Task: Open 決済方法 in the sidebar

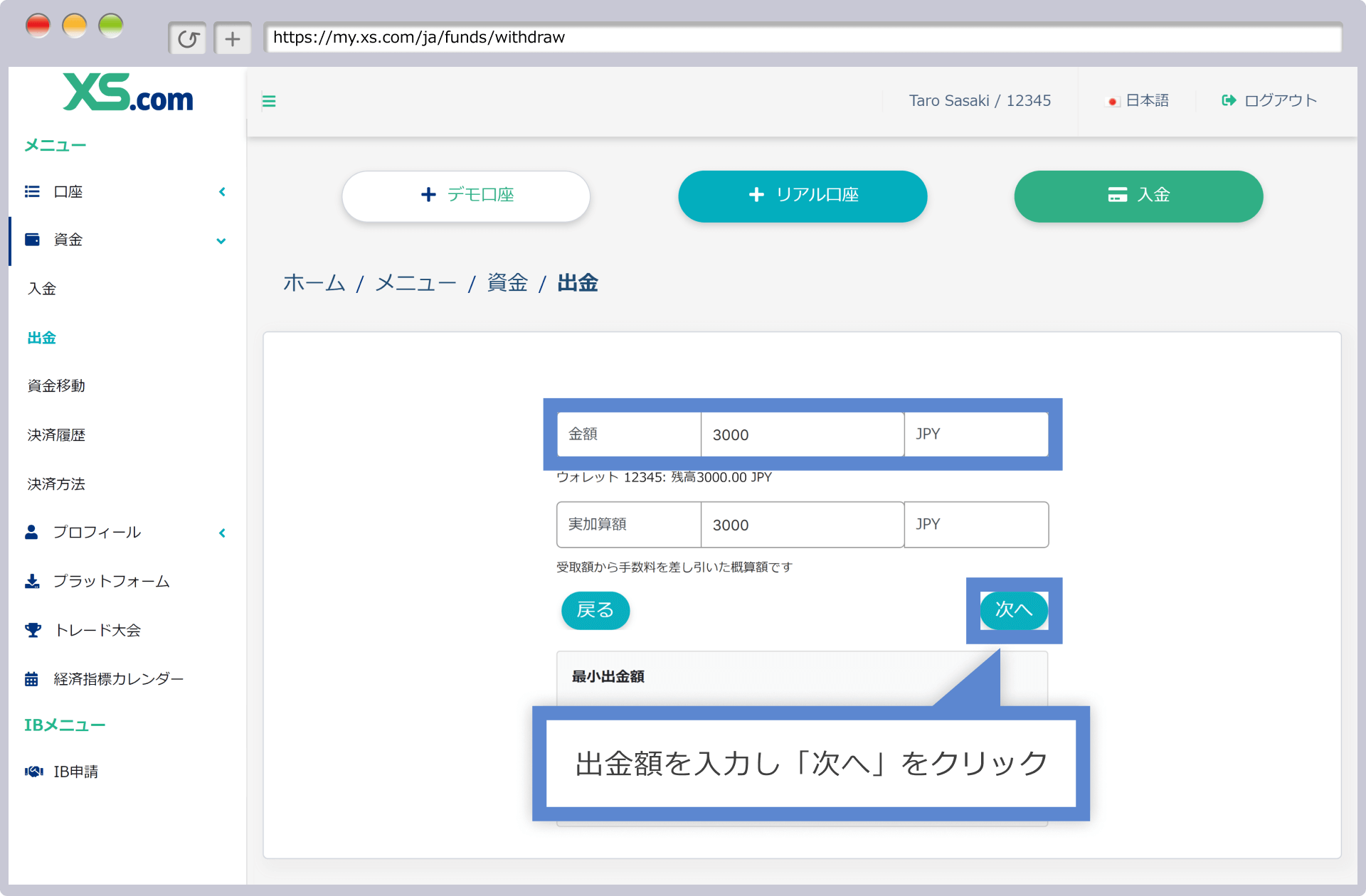Action: 56,484
